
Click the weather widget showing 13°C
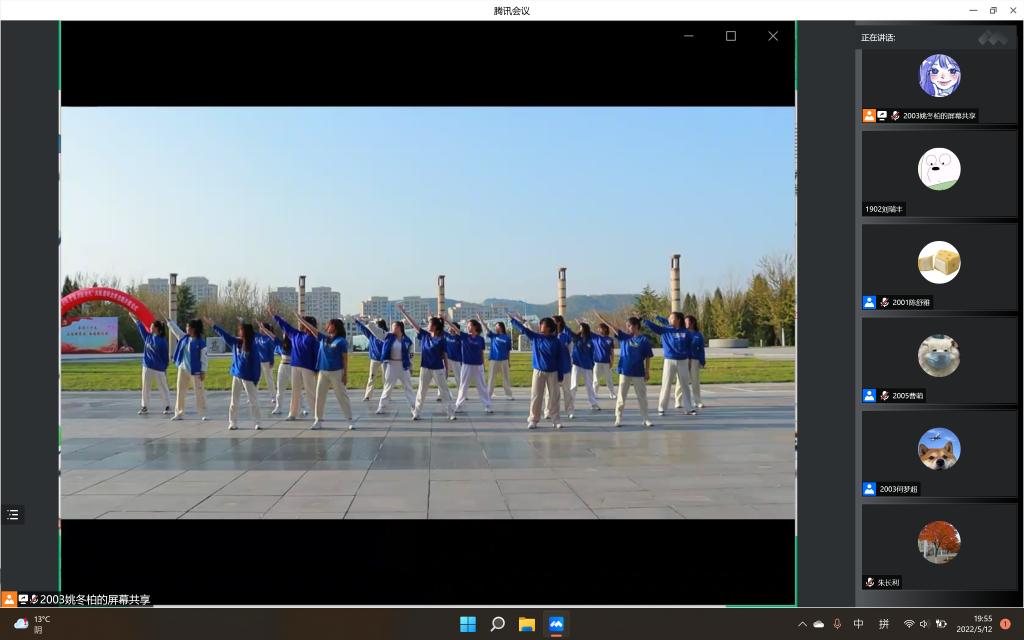(32, 624)
